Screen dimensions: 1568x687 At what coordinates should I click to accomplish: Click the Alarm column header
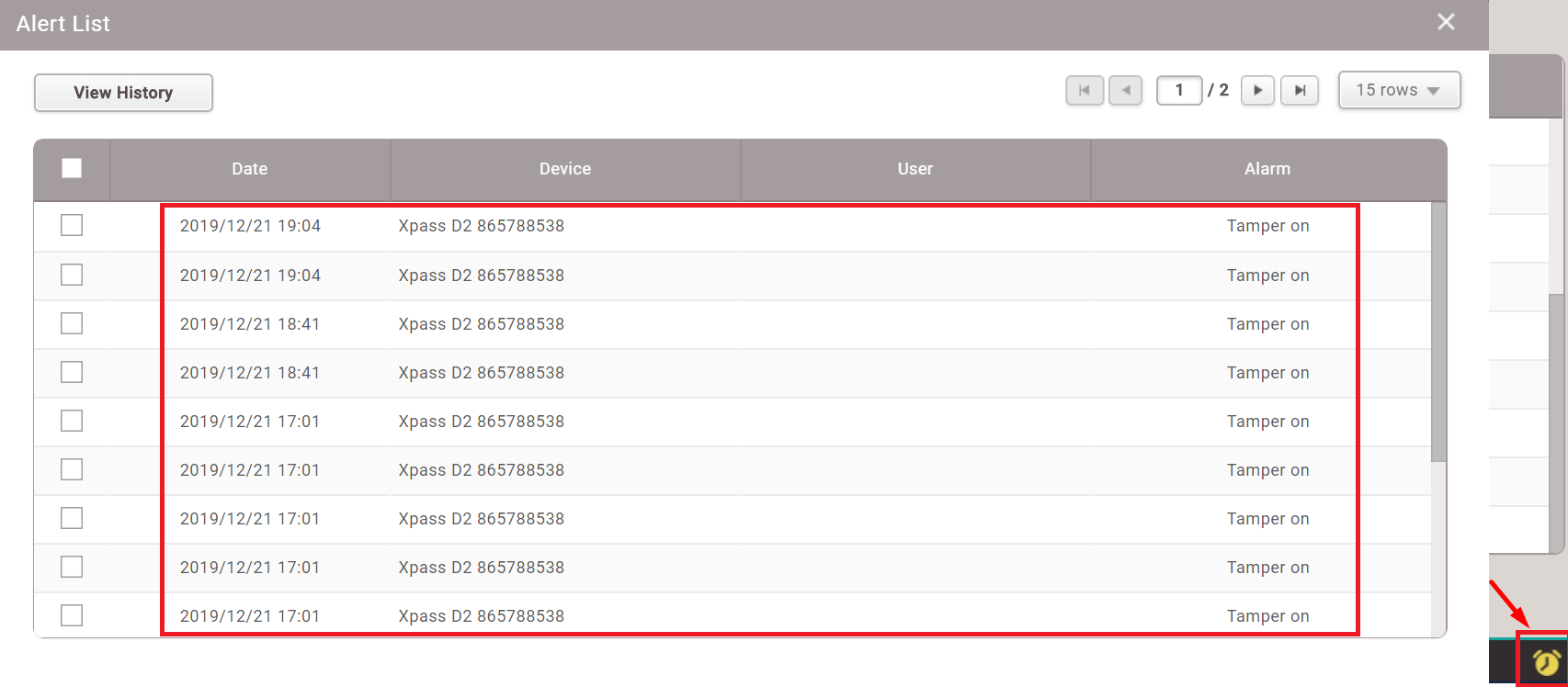point(1267,169)
